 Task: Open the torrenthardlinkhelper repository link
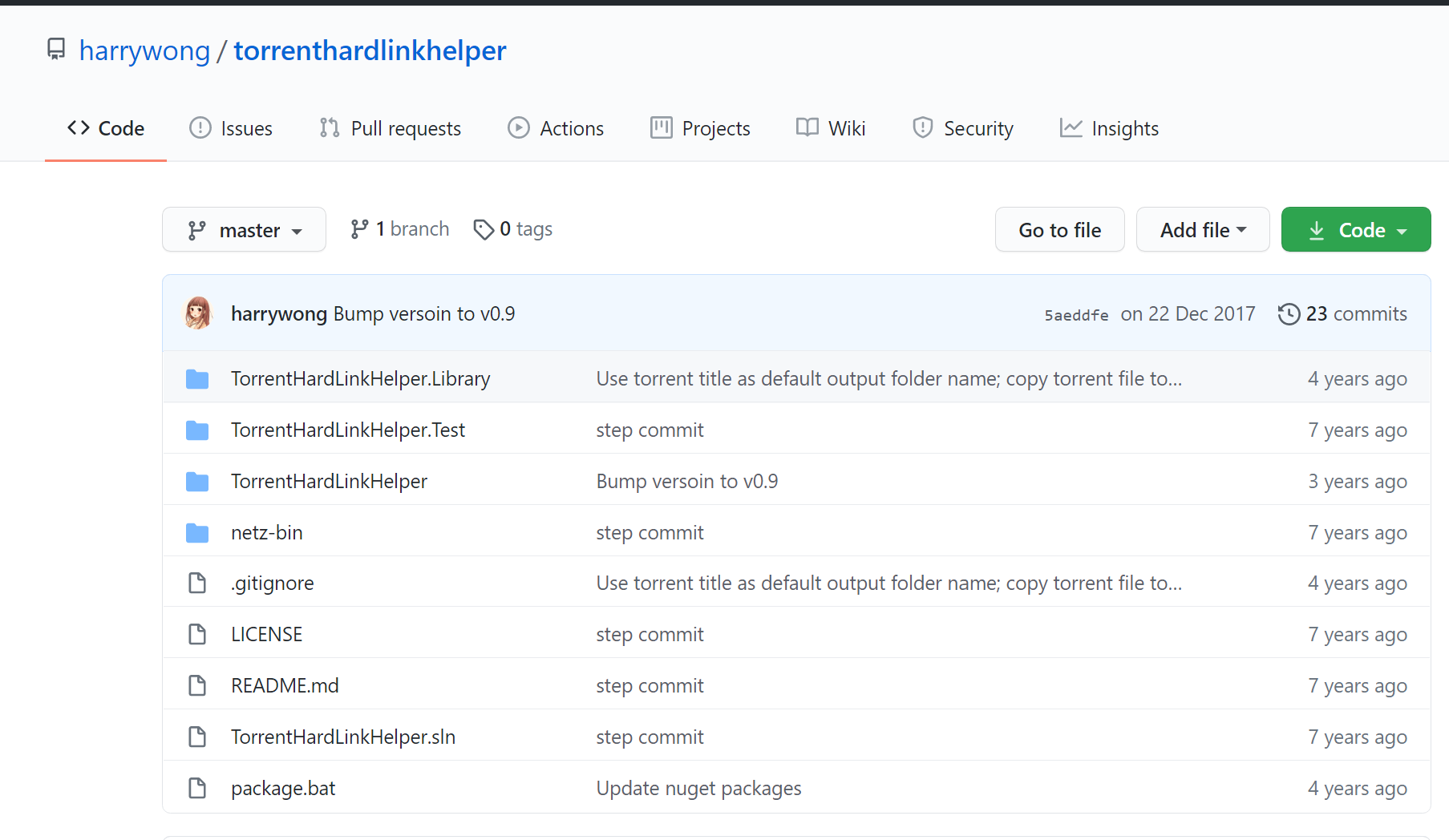point(370,50)
